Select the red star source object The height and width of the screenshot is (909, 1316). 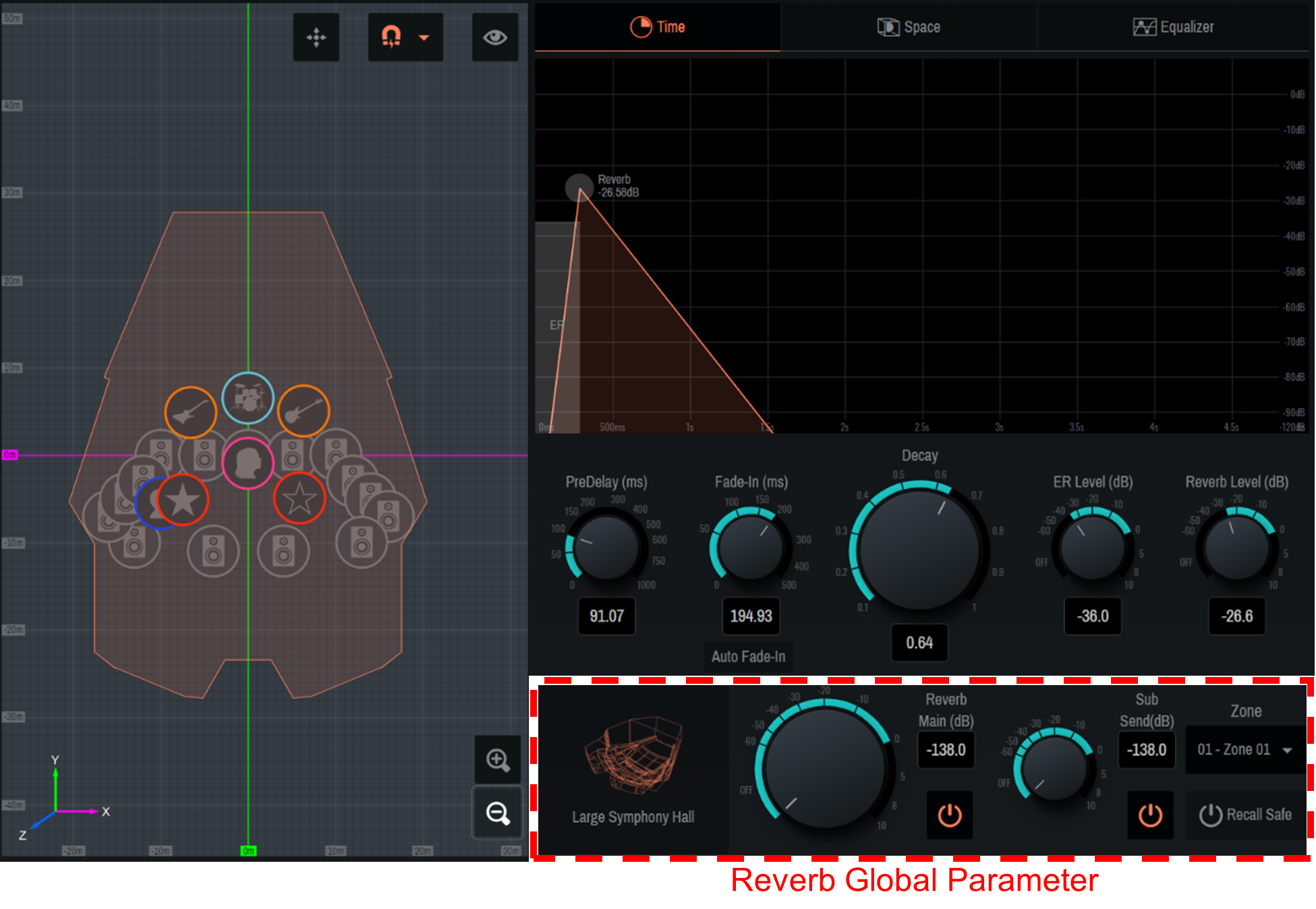[x=183, y=500]
